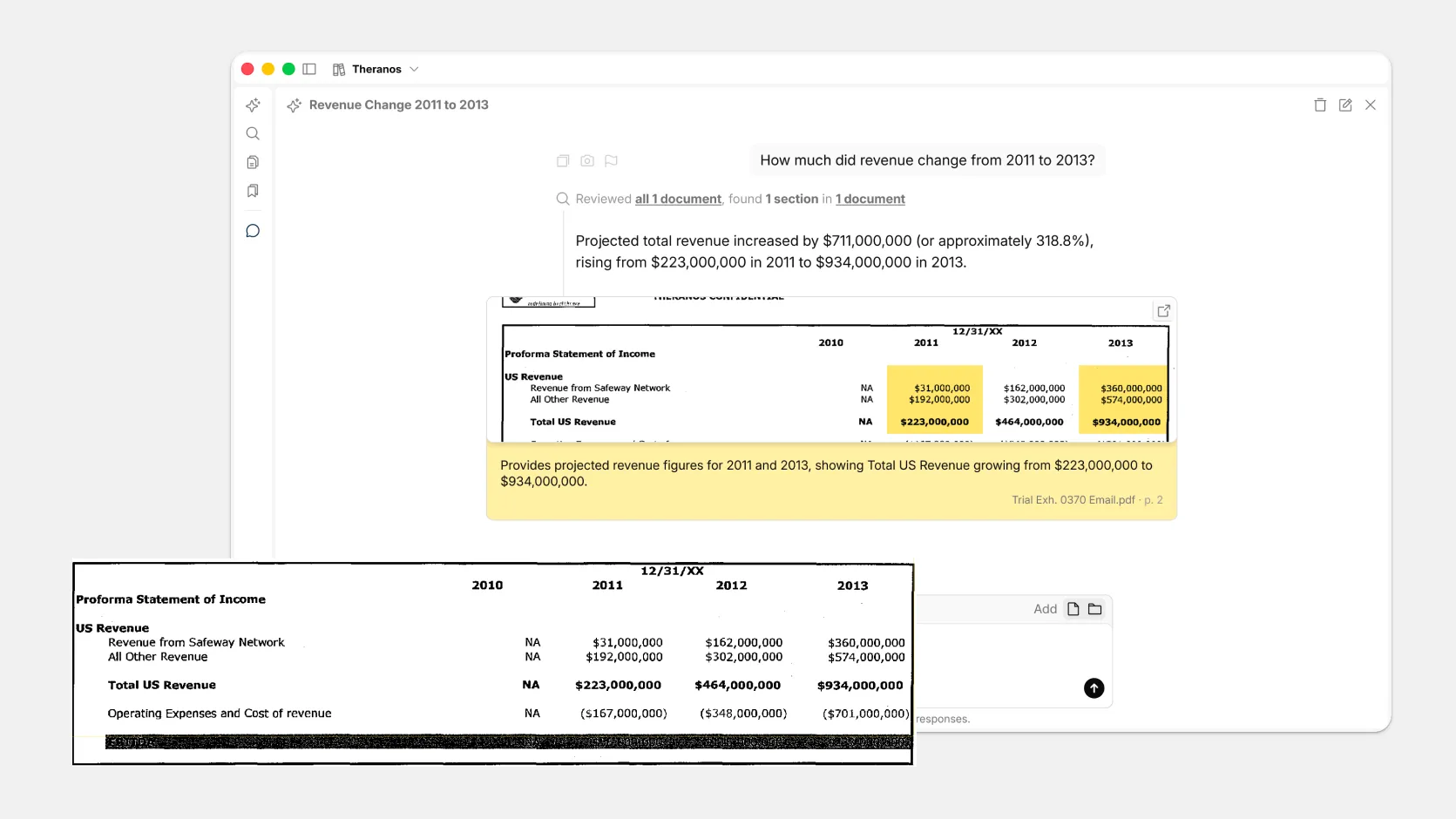Click the sparkle icon beside the chat title
Screen dimensions: 1456x819
point(295,105)
